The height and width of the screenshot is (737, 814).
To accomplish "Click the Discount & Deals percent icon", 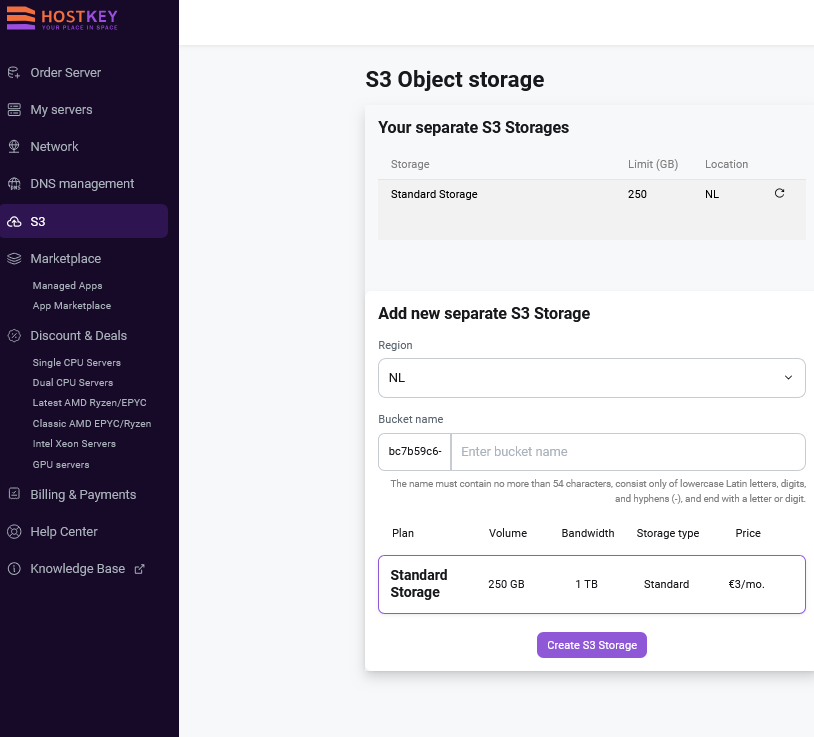I will 14,336.
